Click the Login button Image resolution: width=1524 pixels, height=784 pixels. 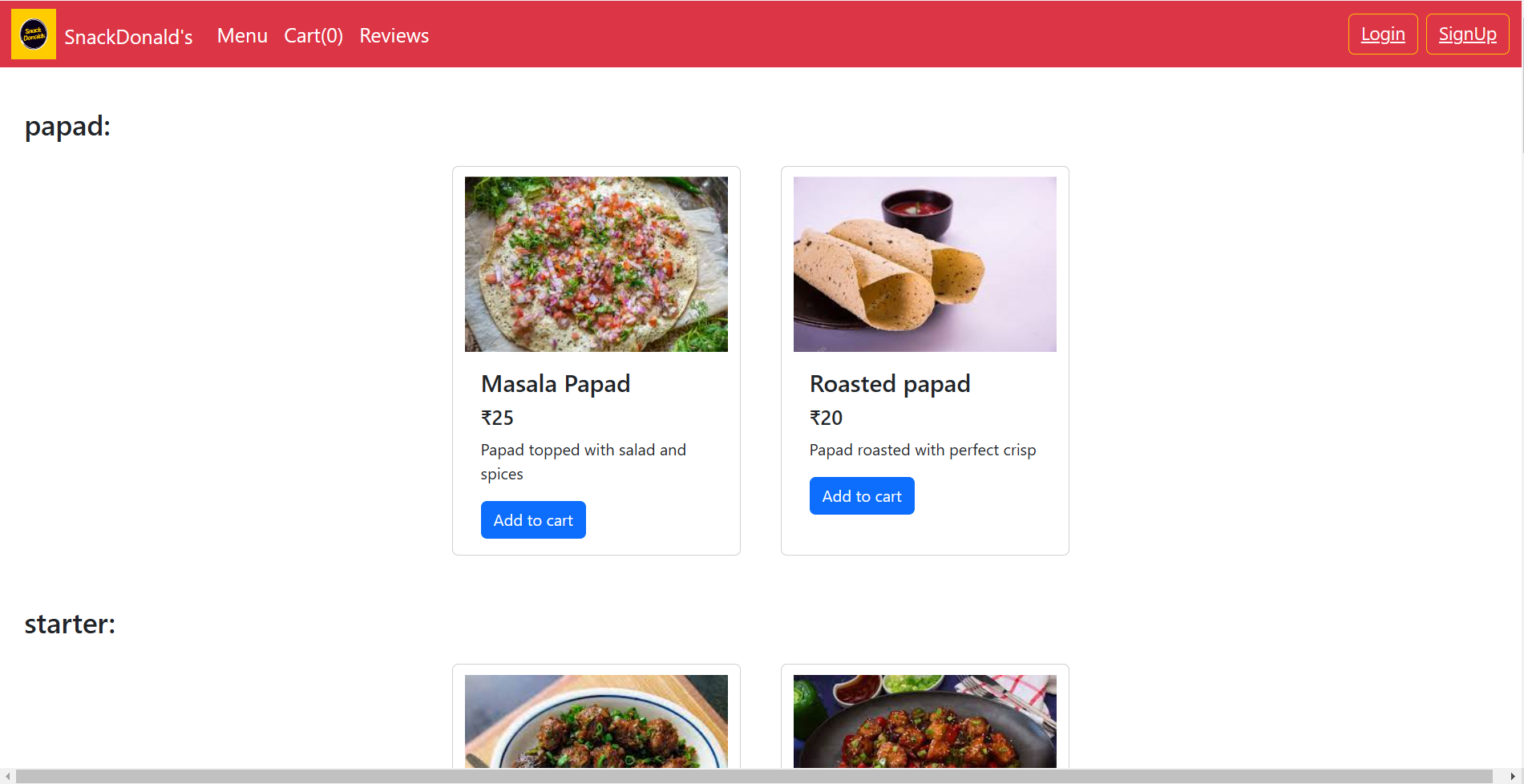pos(1382,34)
